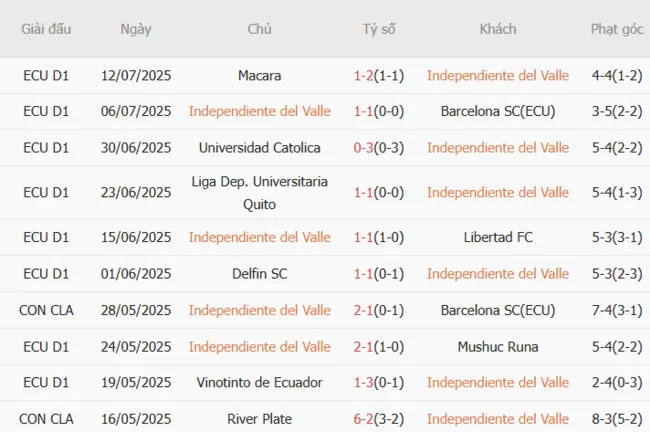Viewport: 650px width, 432px height.
Task: Select the Chủ column header
Action: (x=260, y=29)
